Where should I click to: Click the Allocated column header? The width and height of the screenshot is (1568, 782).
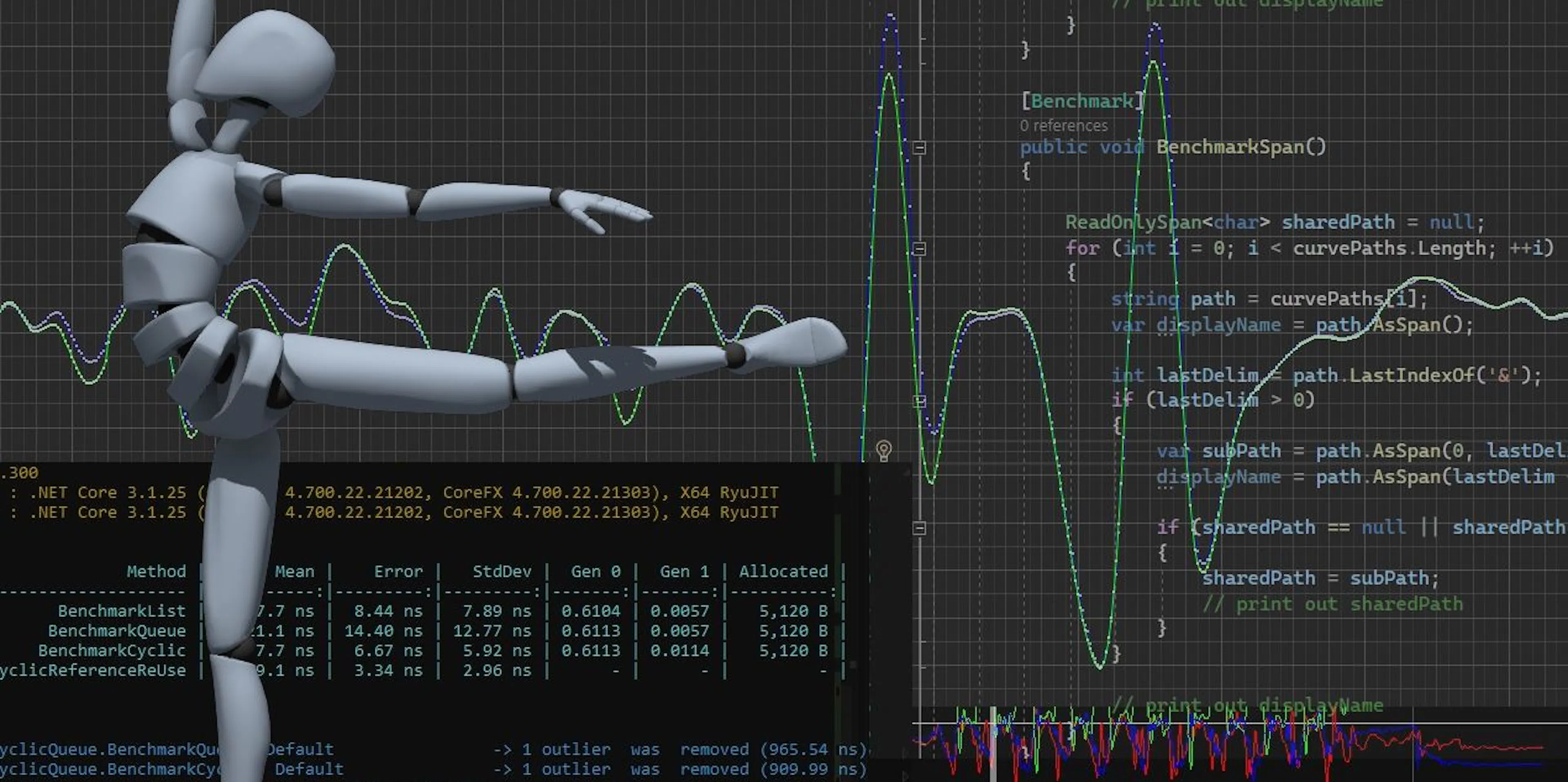pyautogui.click(x=784, y=571)
